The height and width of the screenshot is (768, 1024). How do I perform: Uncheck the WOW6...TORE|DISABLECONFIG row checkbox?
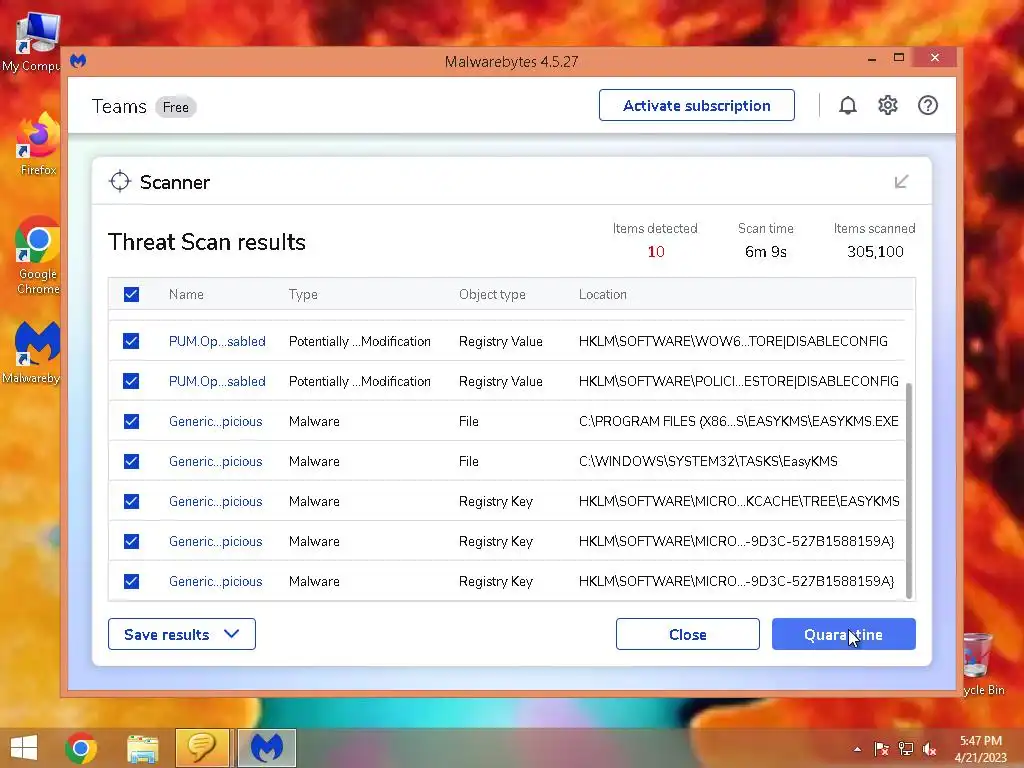[x=131, y=341]
